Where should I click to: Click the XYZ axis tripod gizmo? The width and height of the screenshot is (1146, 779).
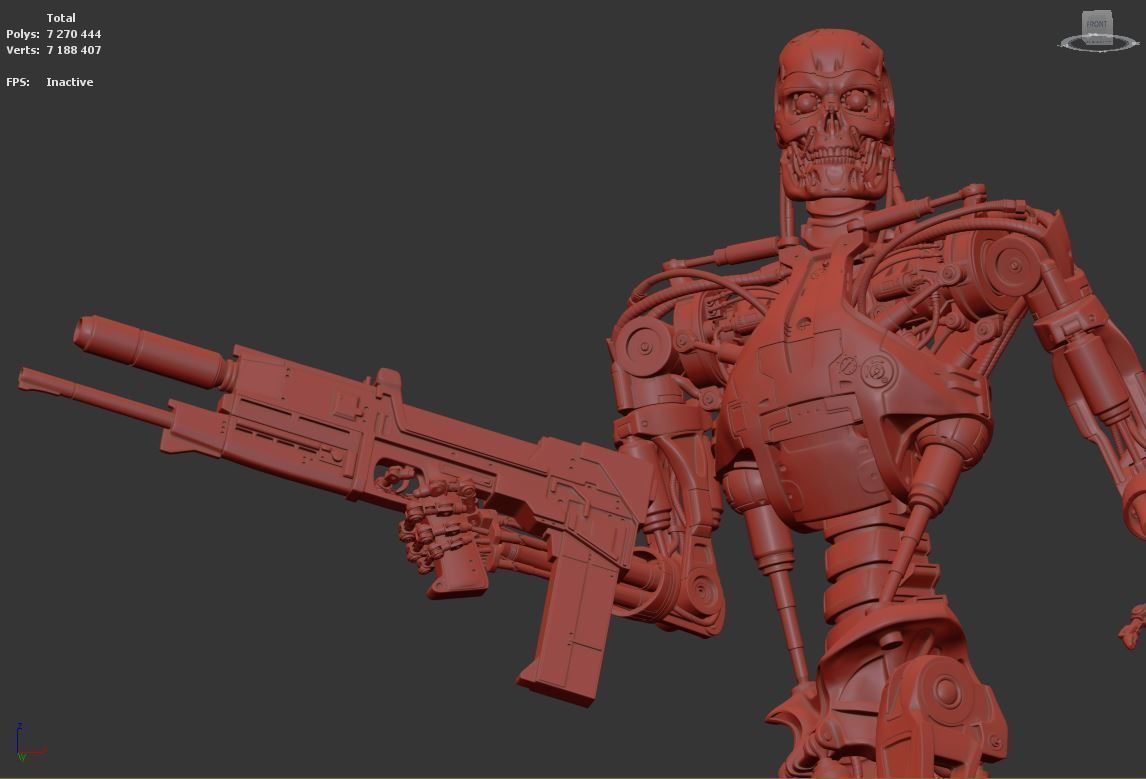(31, 742)
